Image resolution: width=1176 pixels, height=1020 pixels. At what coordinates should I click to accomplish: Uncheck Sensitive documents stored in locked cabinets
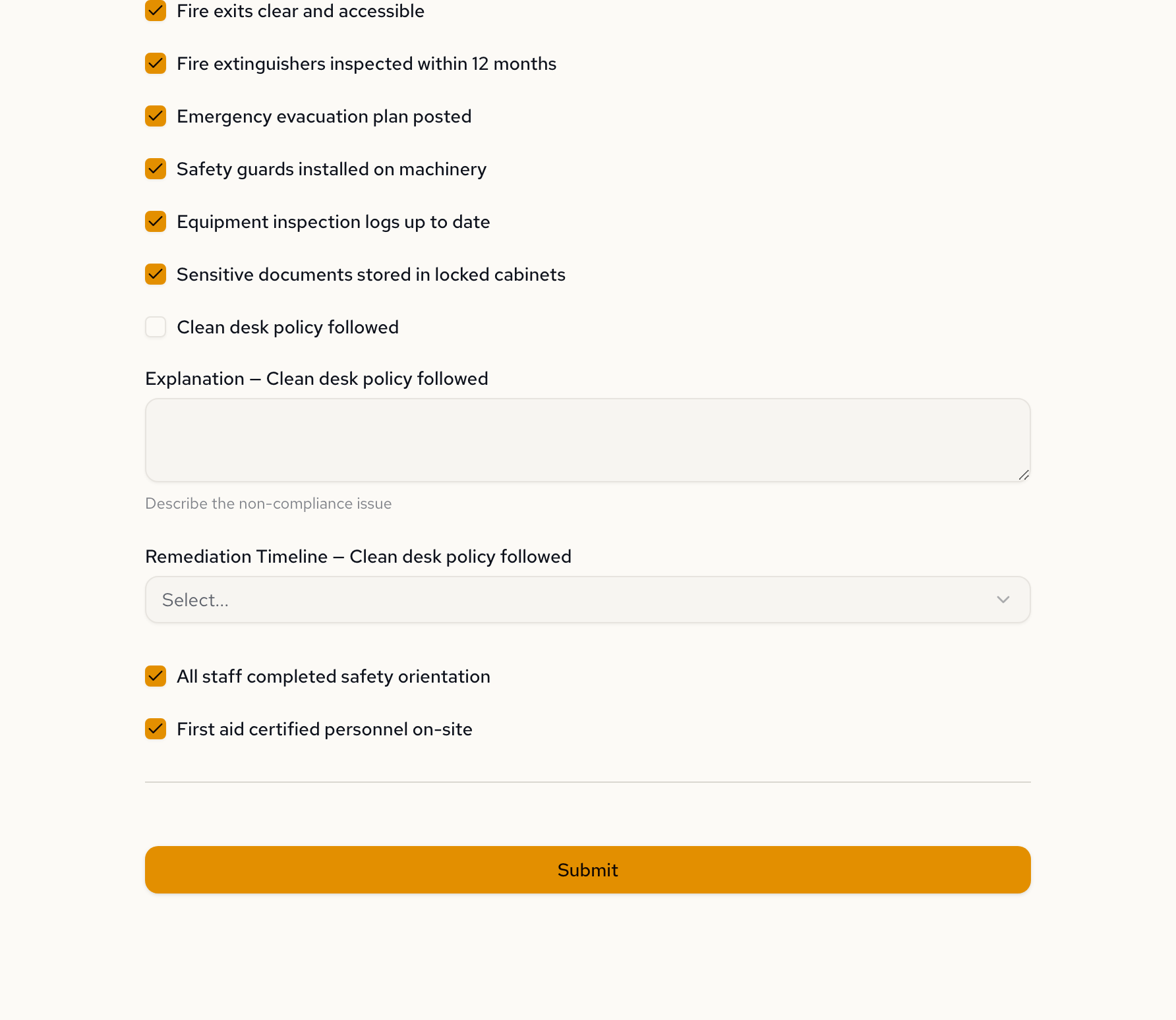point(156,275)
